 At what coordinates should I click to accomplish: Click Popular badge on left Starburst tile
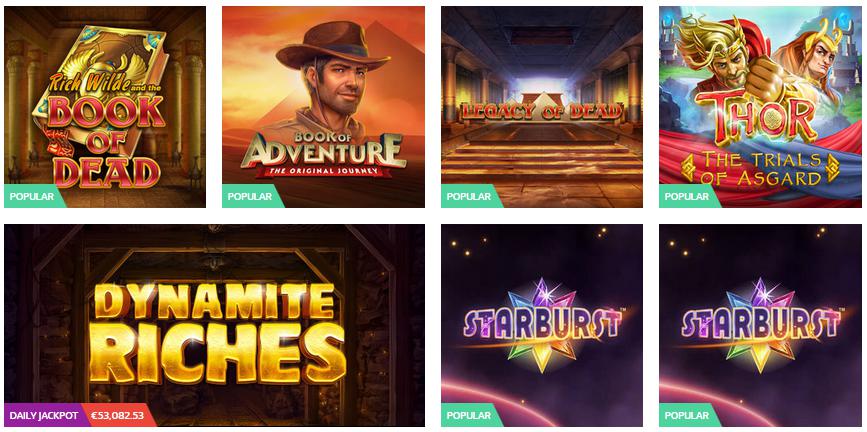tap(471, 415)
